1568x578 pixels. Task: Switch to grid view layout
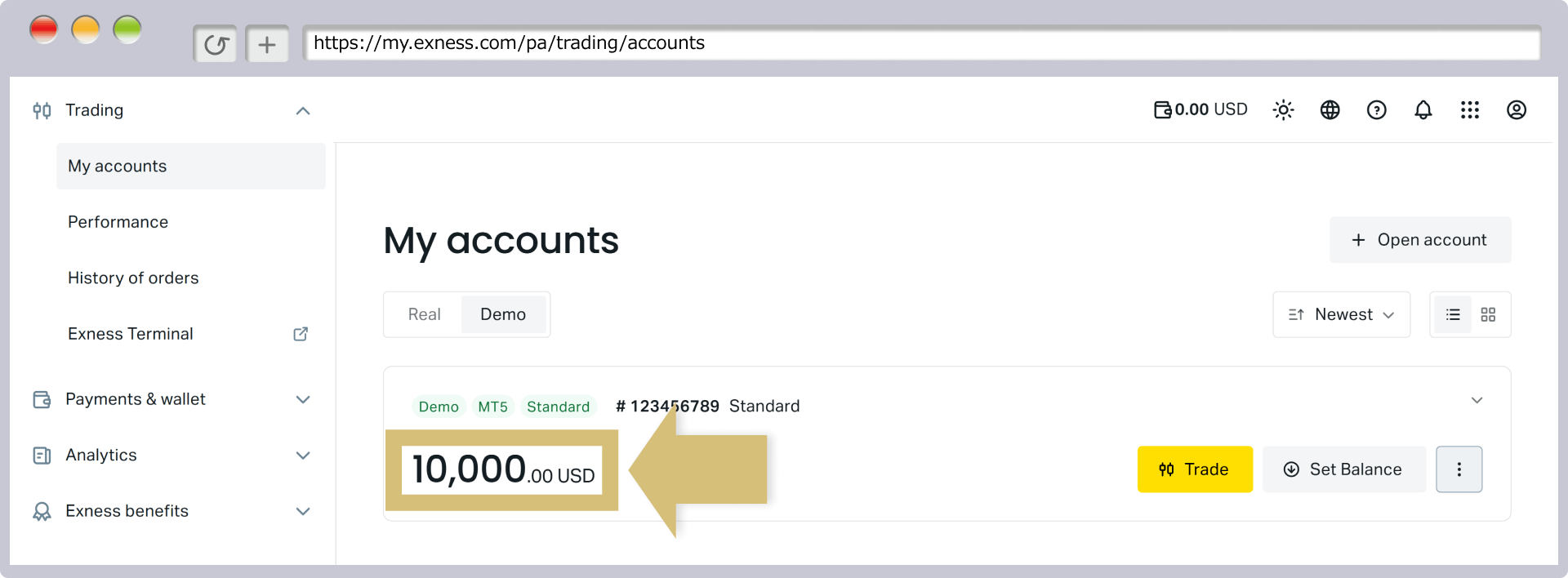coord(1488,314)
